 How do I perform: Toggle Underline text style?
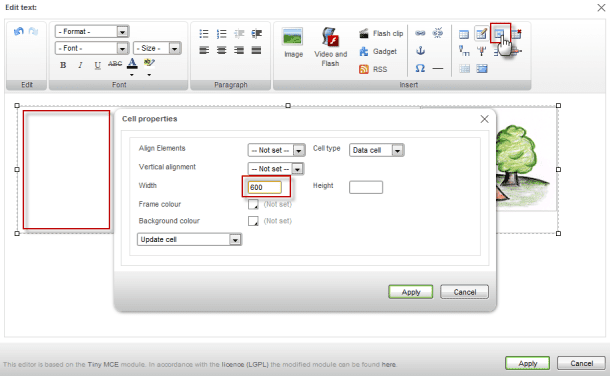[97, 65]
